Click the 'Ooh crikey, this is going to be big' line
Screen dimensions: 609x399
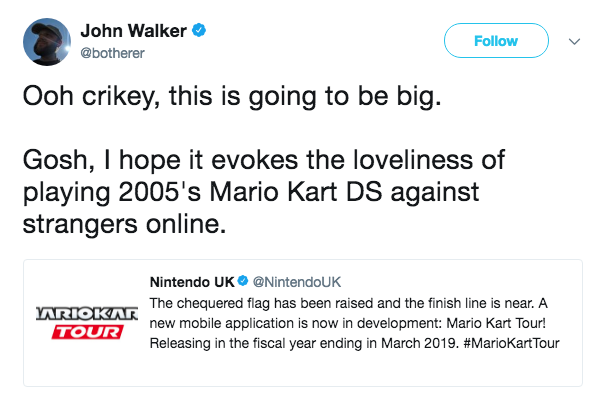(x=232, y=96)
